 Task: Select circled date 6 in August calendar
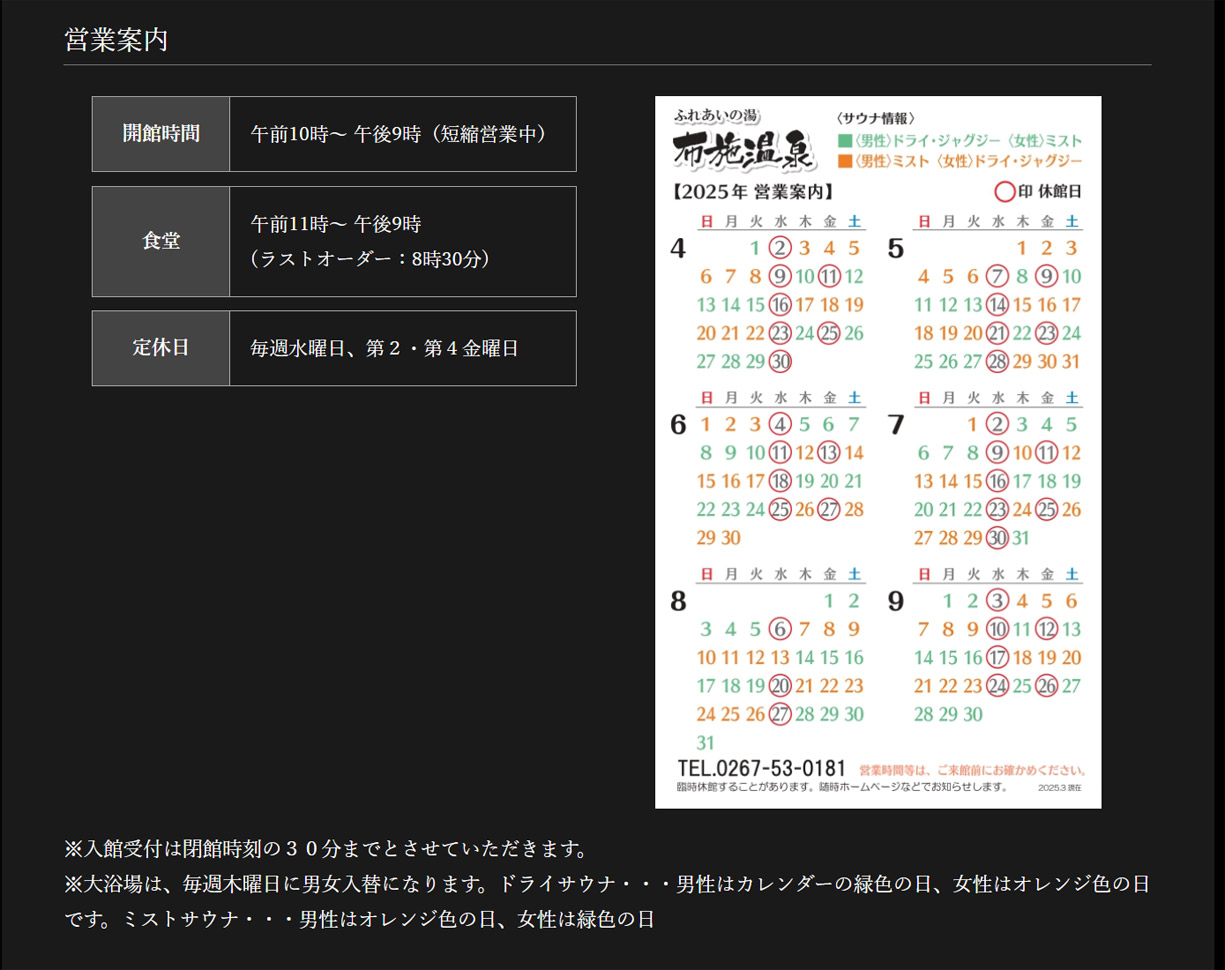[x=780, y=629]
